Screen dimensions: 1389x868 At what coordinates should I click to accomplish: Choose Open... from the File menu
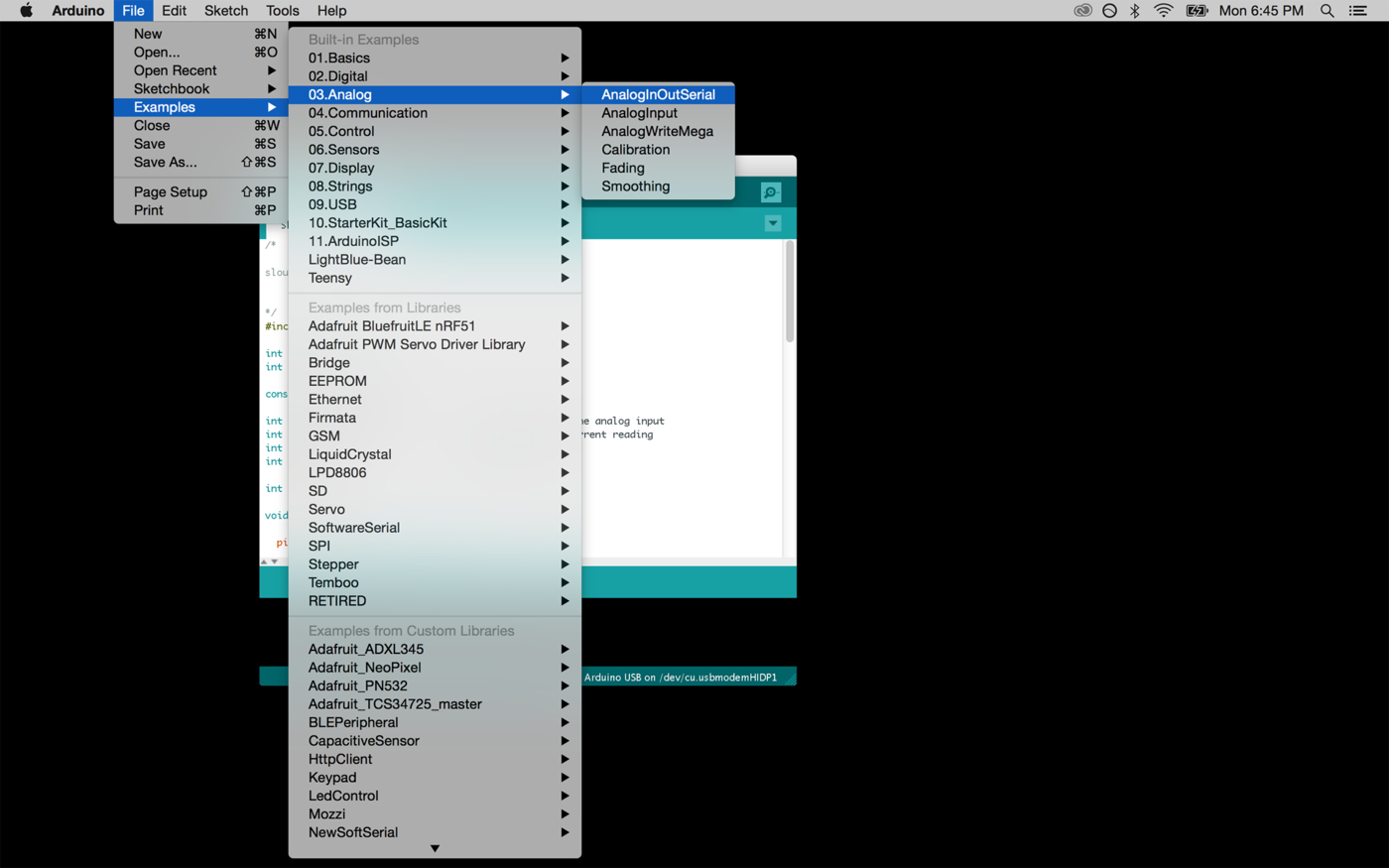[x=201, y=52]
